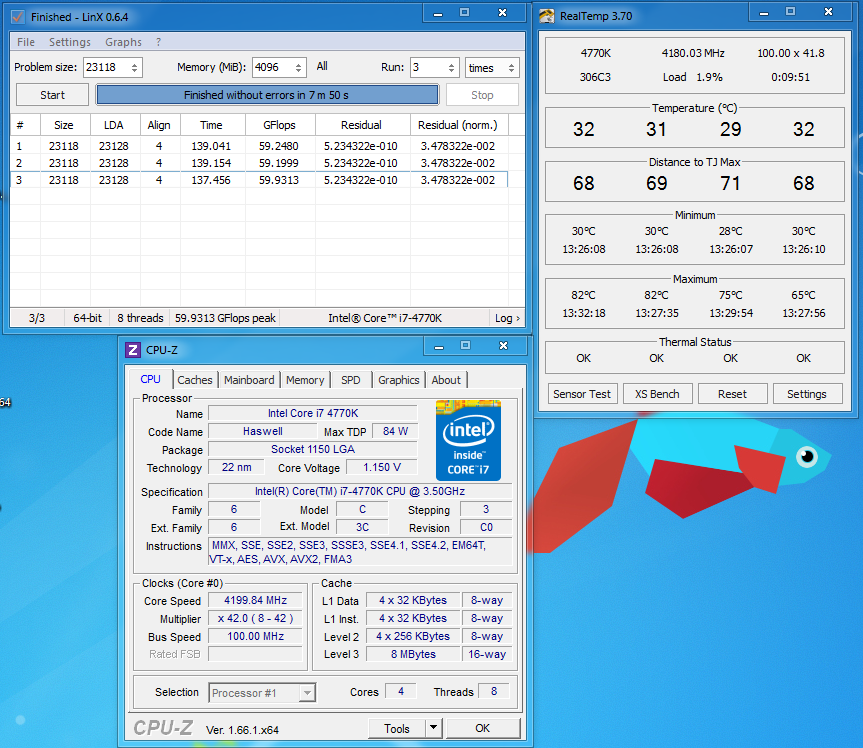
Task: Adjust the Memory (MiB) spinner arrows
Action: [298, 68]
